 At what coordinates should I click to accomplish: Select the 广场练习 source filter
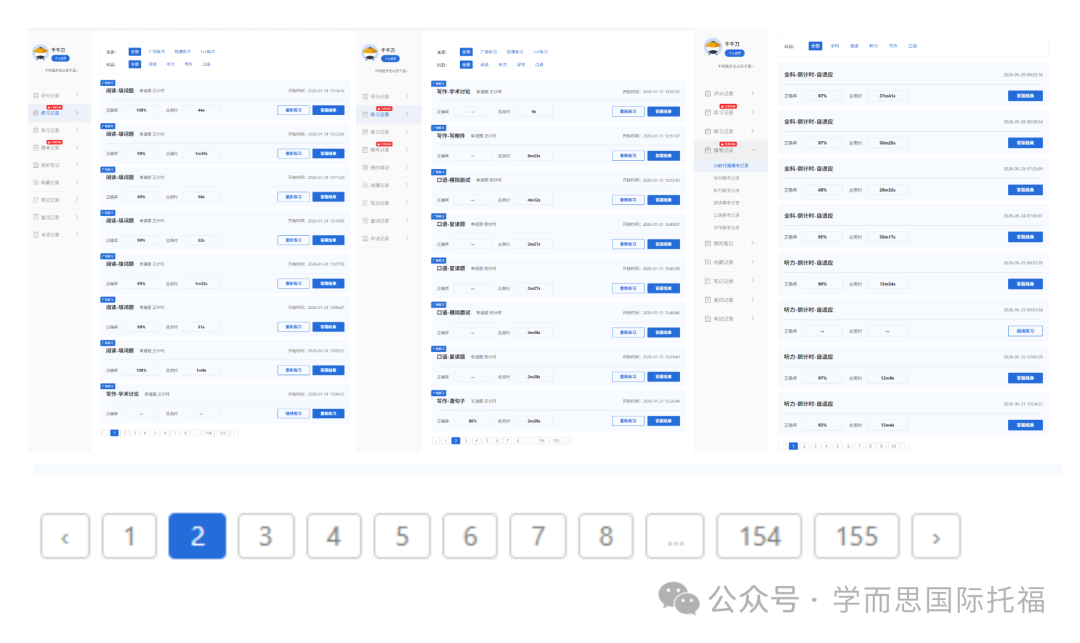pyautogui.click(x=157, y=51)
